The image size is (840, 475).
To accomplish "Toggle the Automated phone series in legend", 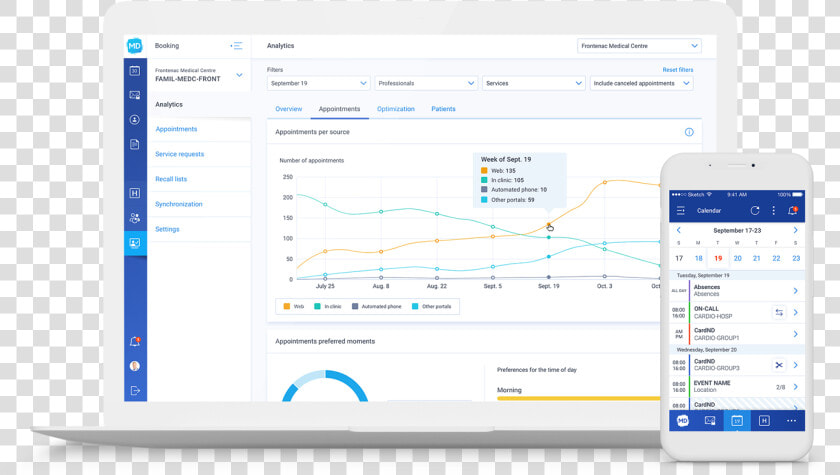I will (377, 306).
